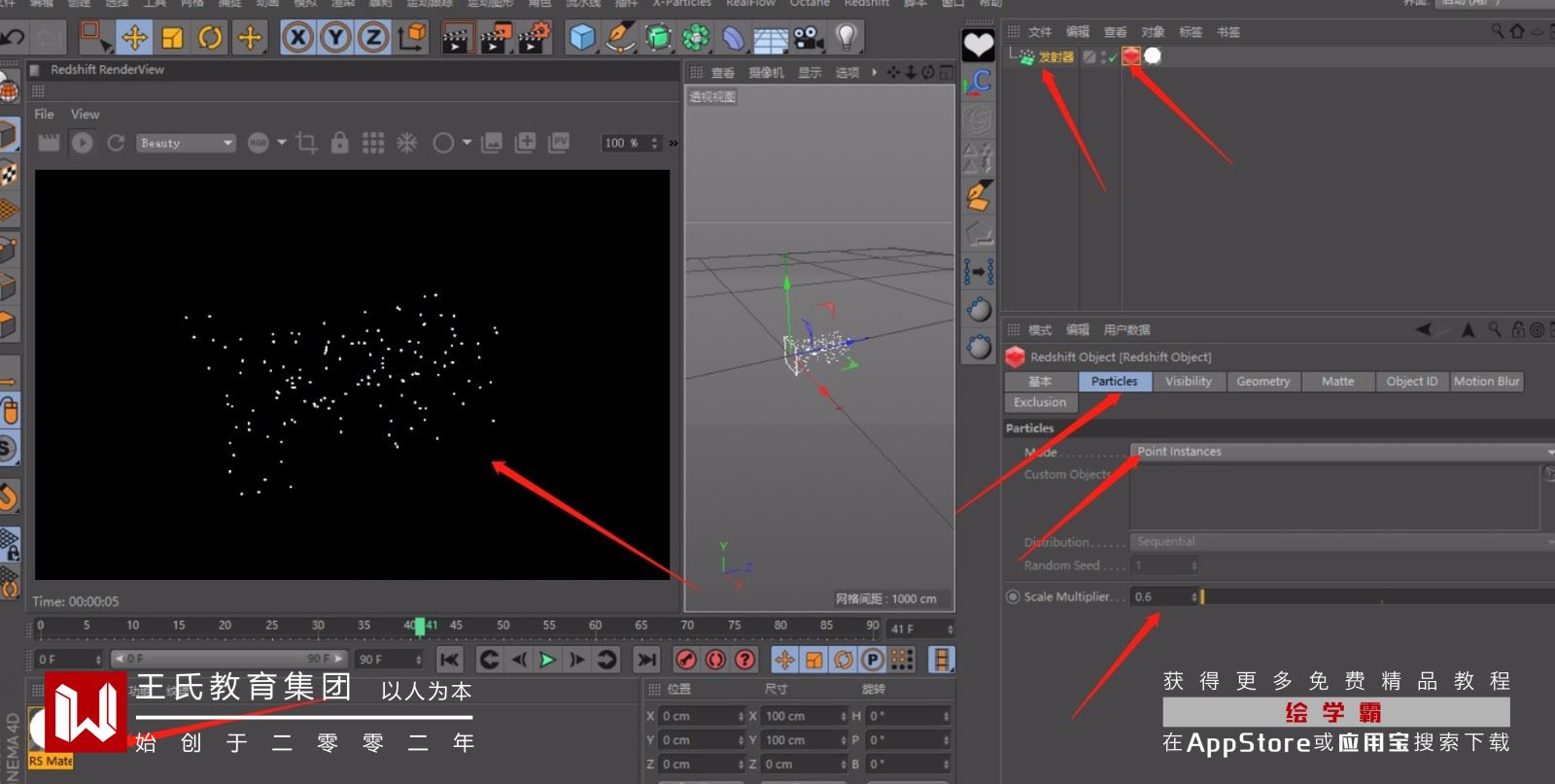
Task: Expand the hidden RenderView toolbar chevron
Action: pyautogui.click(x=674, y=143)
